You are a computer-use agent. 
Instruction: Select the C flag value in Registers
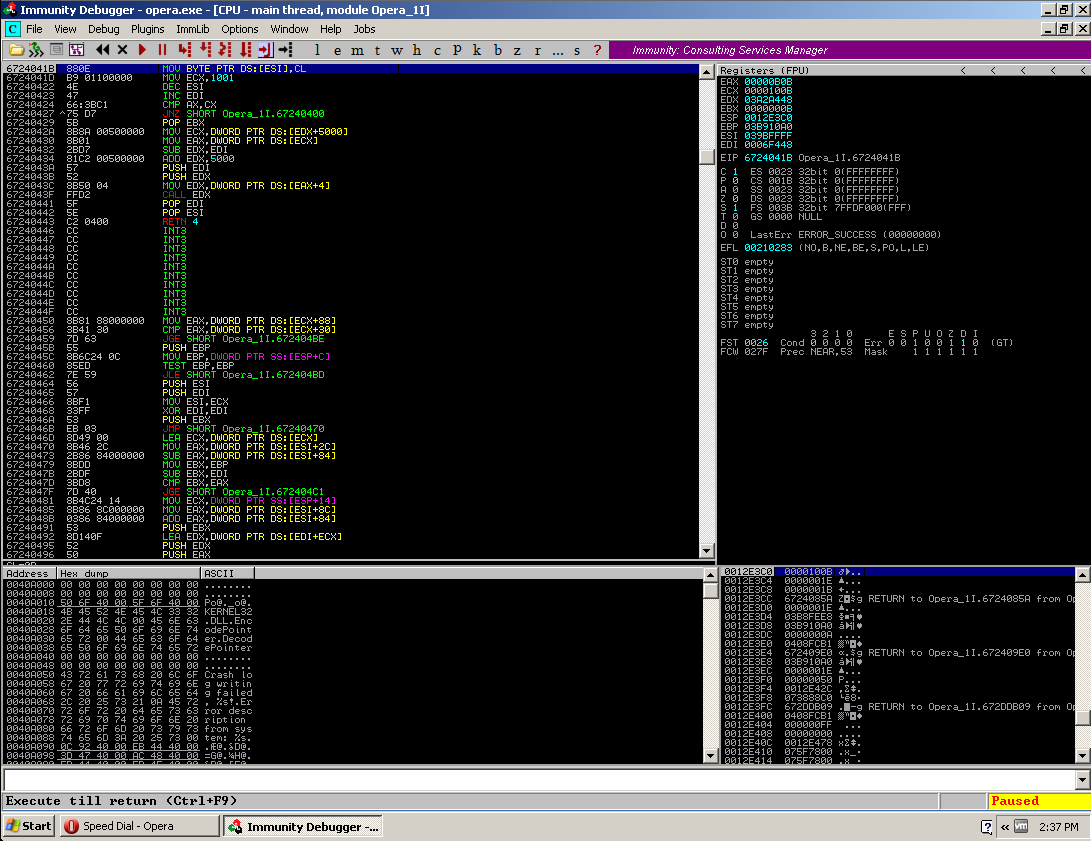point(735,172)
